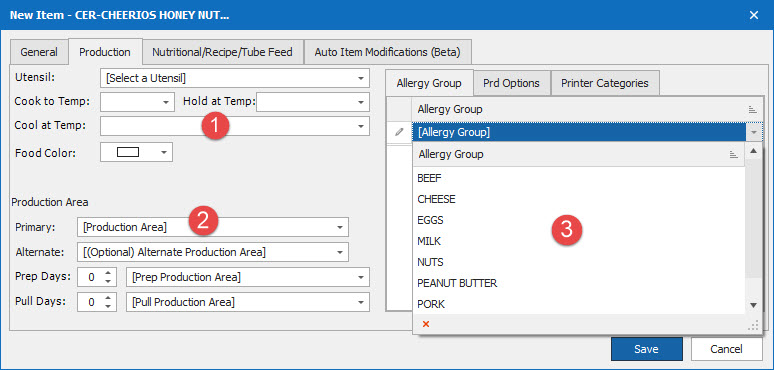Click sort icon in dropdown list header
The height and width of the screenshot is (370, 774).
pyautogui.click(x=734, y=154)
